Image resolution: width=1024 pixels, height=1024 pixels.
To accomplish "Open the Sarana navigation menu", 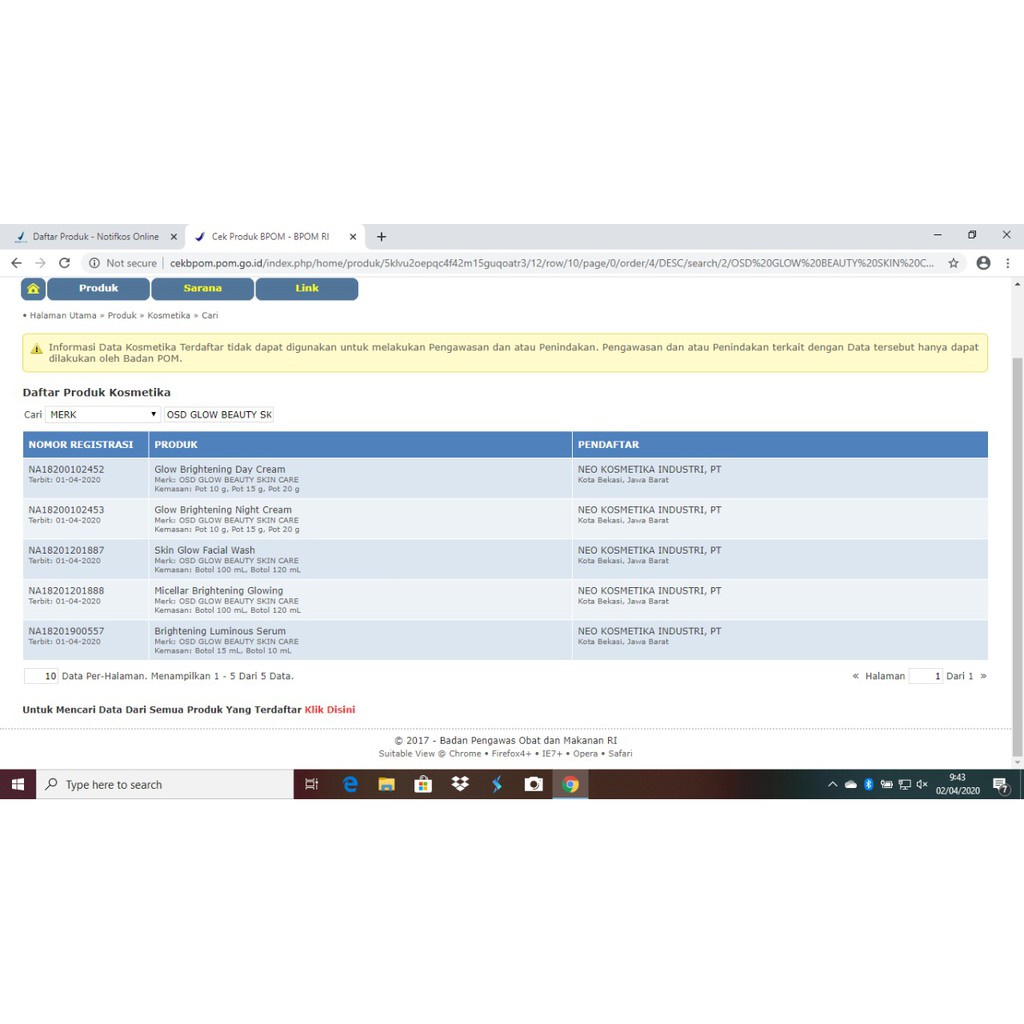I will point(202,289).
